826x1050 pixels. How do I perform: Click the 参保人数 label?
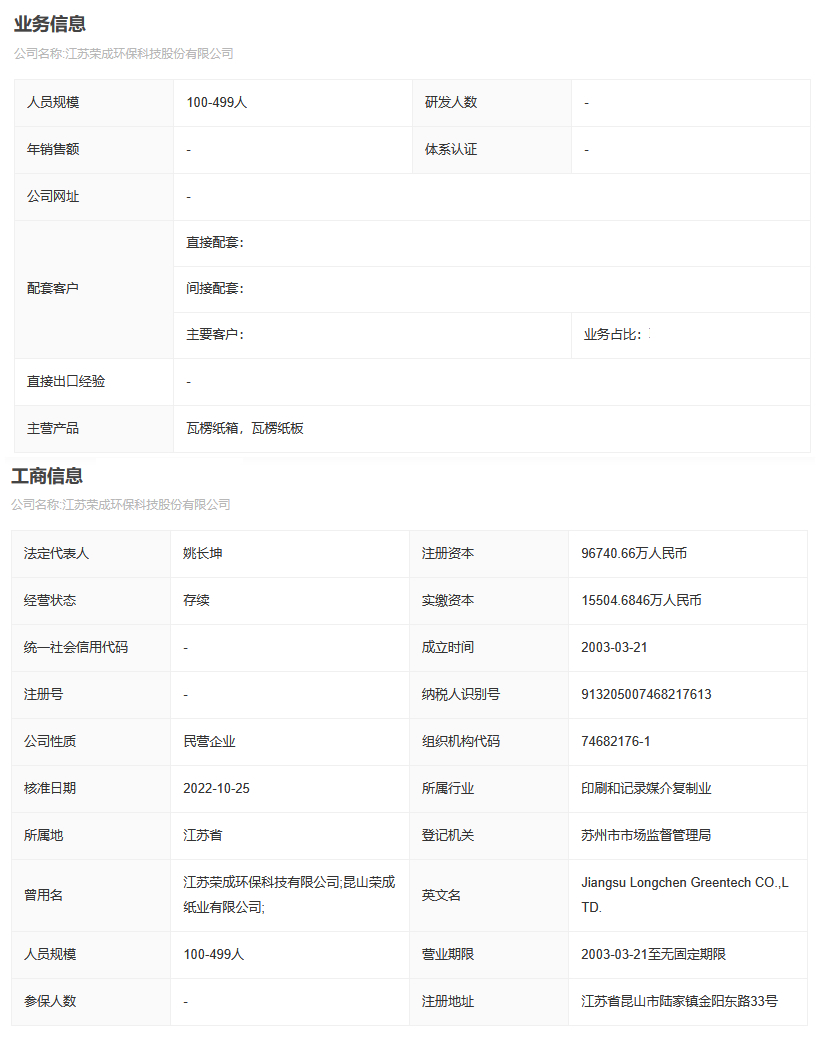(50, 1001)
